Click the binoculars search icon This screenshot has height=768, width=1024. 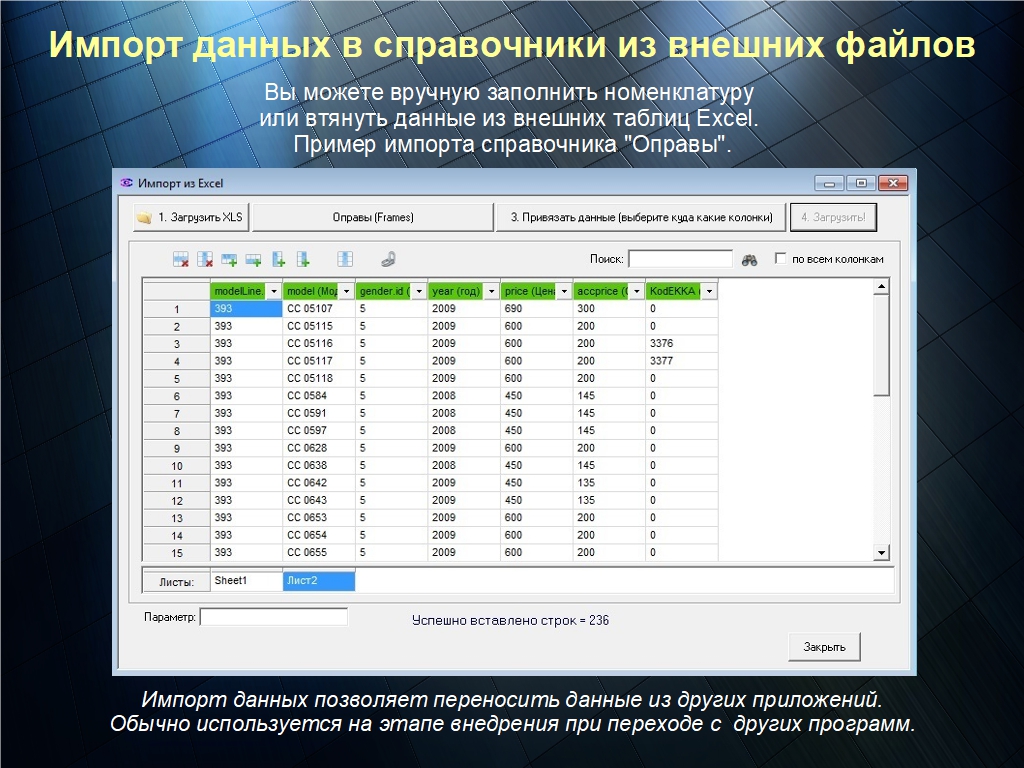coord(750,260)
